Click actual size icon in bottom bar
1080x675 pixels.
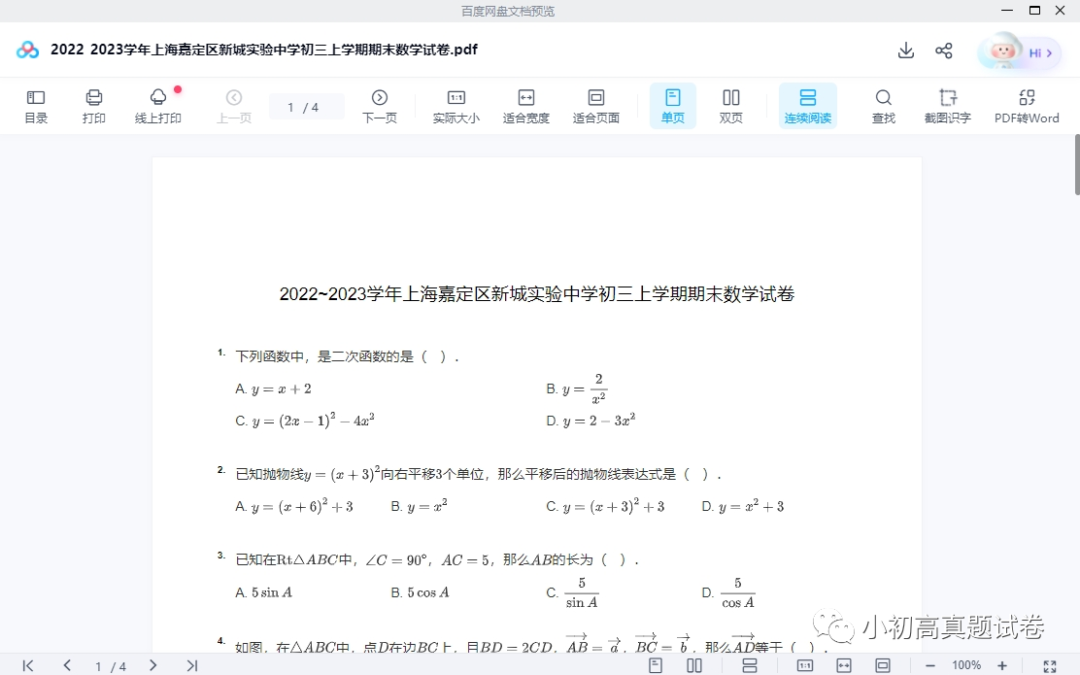point(804,665)
